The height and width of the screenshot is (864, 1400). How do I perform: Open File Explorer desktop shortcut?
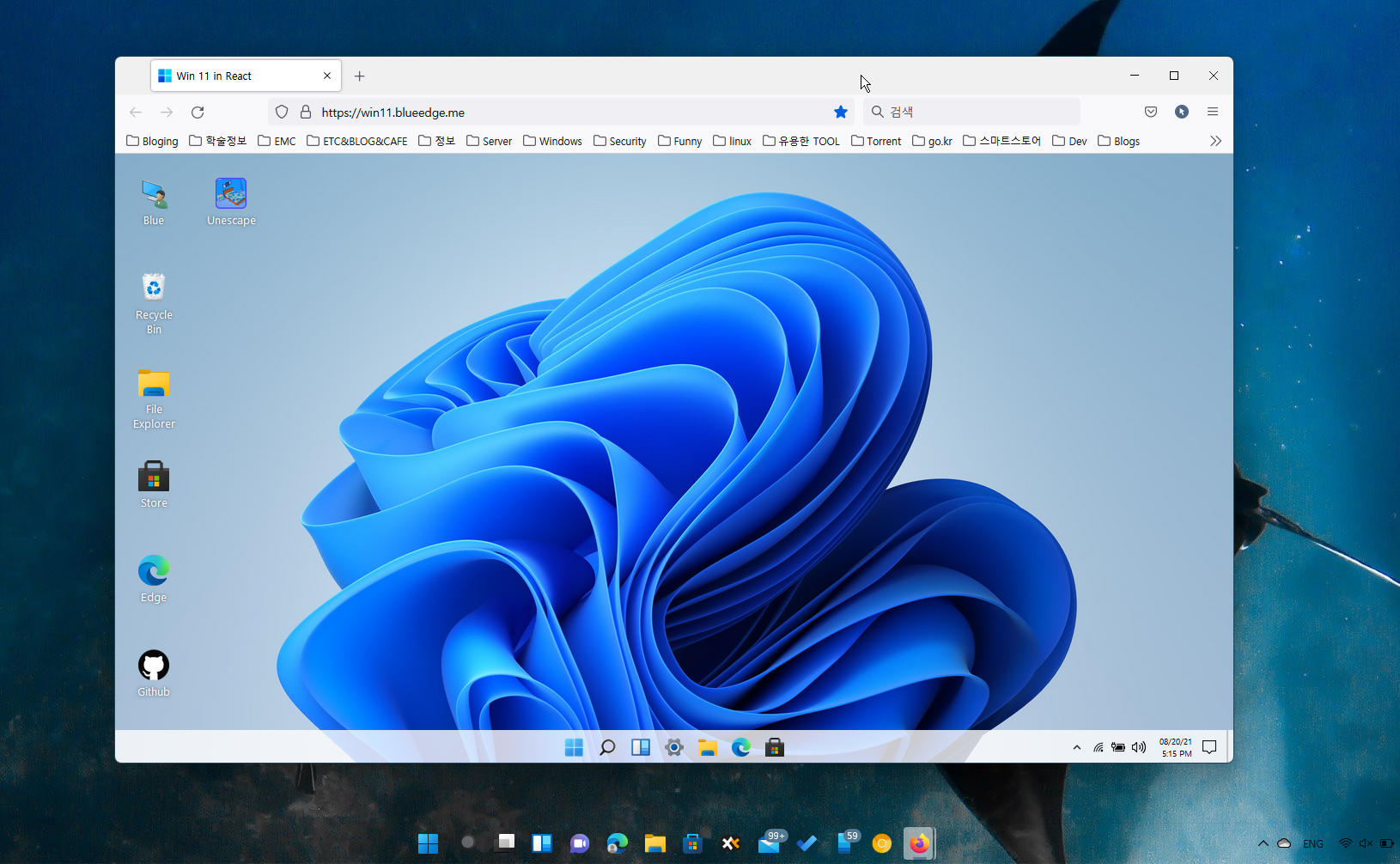coord(154,398)
